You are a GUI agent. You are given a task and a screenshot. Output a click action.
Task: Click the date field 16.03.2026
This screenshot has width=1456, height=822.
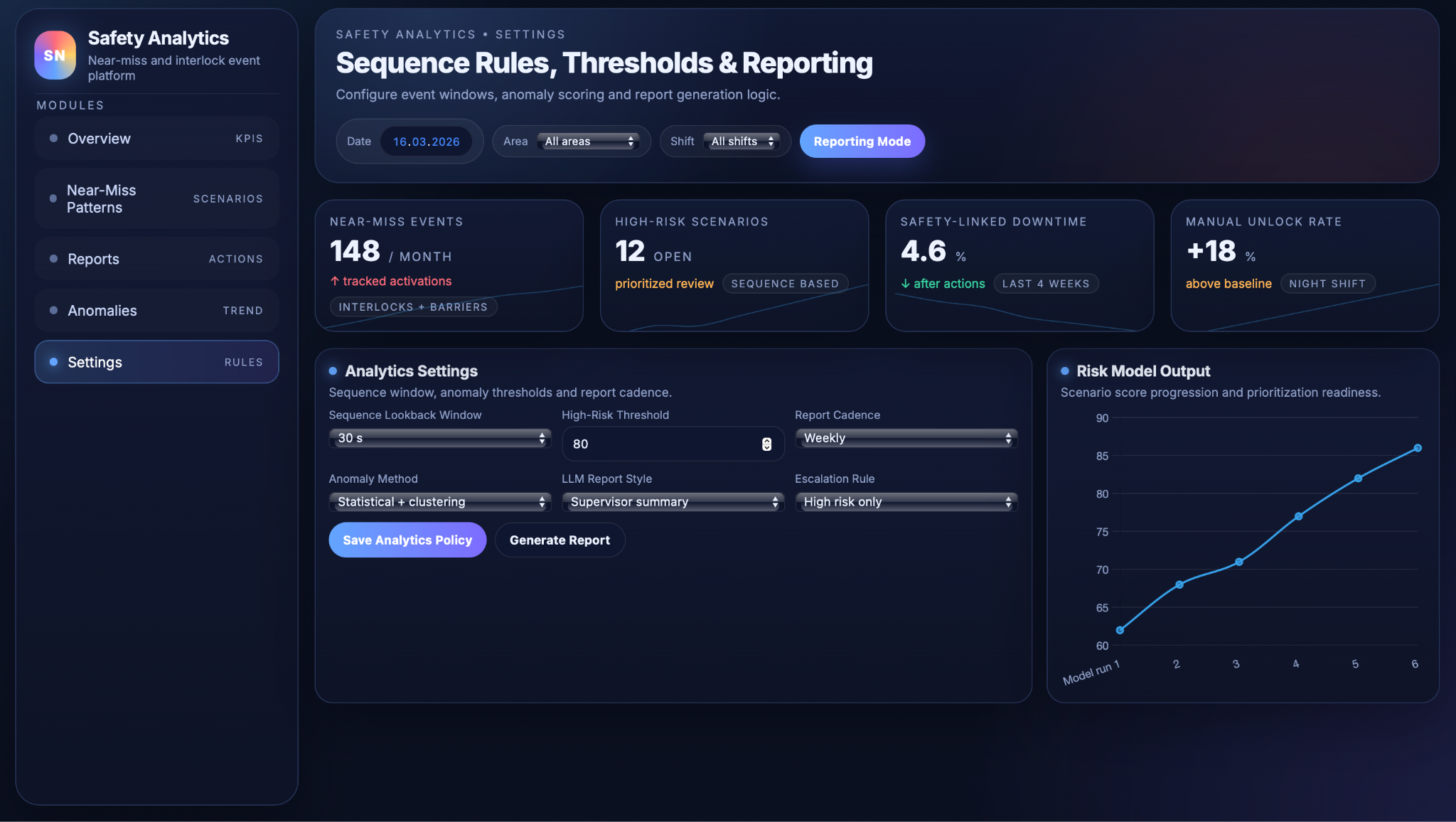click(x=426, y=142)
